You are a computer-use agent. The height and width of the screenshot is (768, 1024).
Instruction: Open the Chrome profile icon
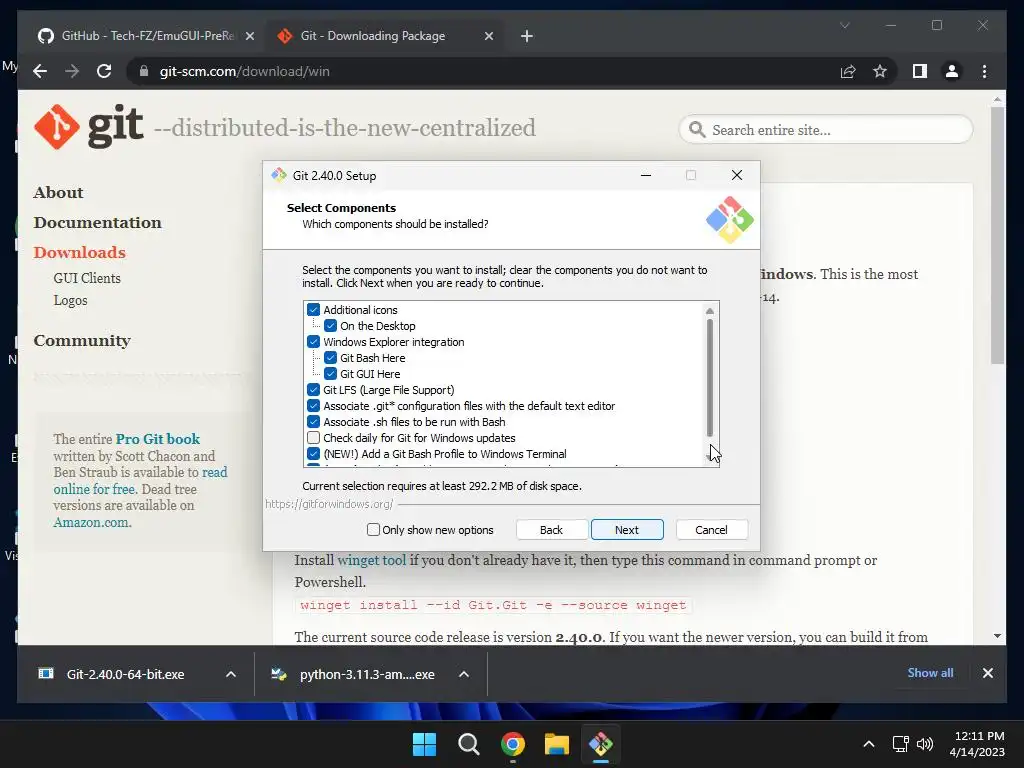(x=952, y=71)
